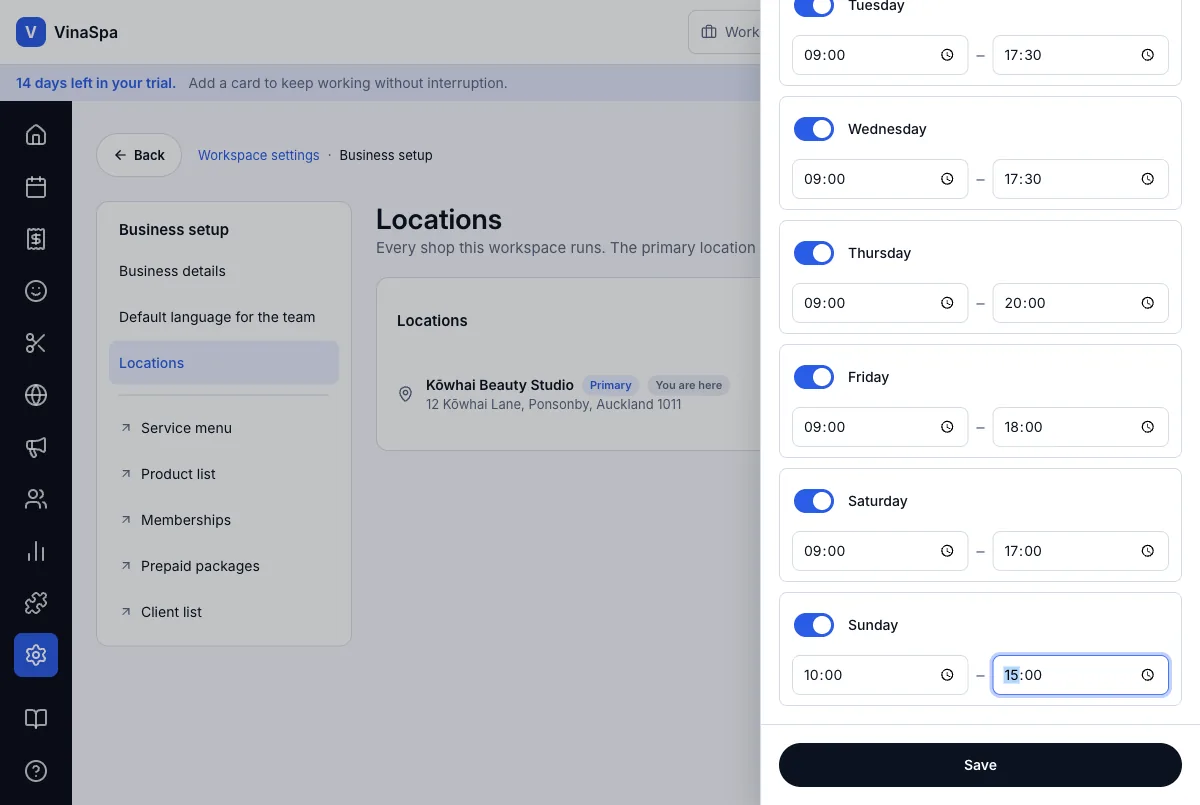Click the Thursday closing time 20:00 field

(1081, 303)
